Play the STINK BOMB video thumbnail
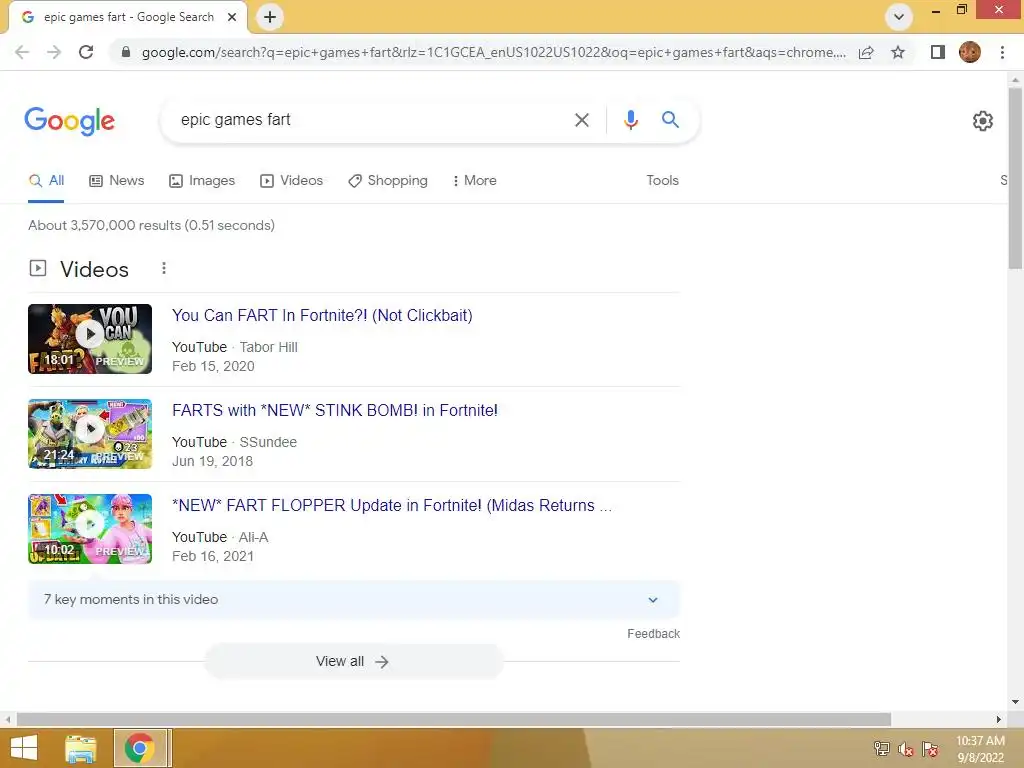The image size is (1024, 768). 90,434
